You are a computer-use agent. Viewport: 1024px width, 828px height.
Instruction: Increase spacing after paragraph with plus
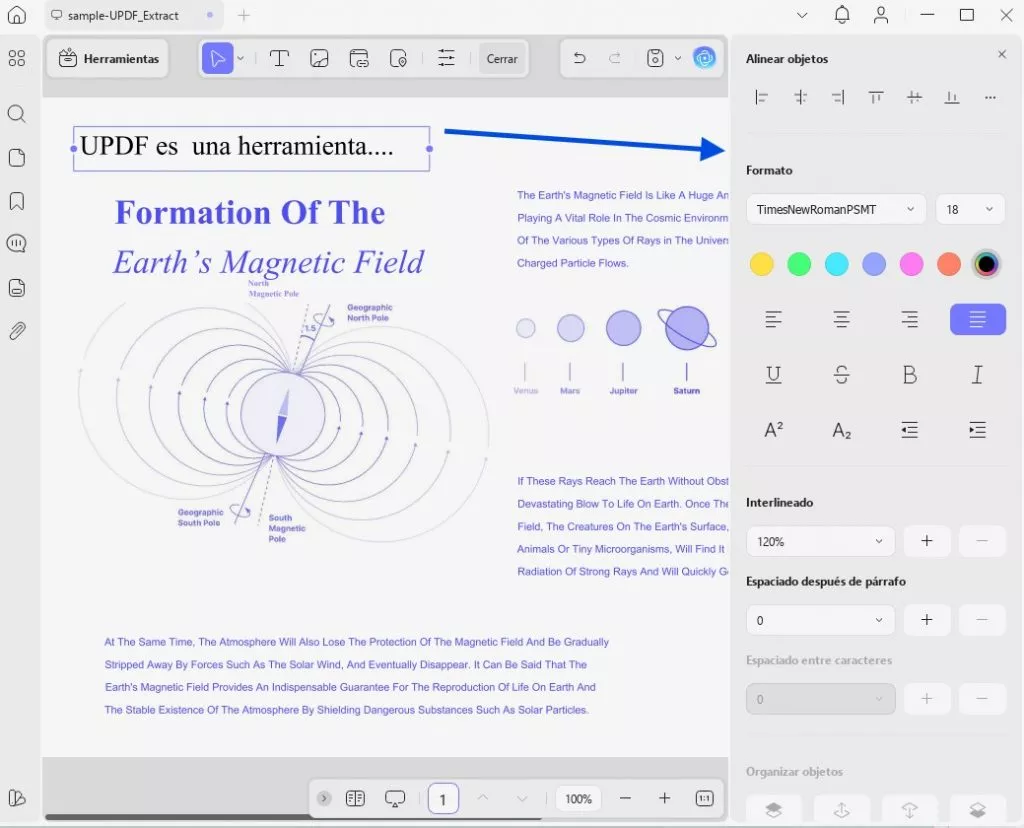coord(927,620)
